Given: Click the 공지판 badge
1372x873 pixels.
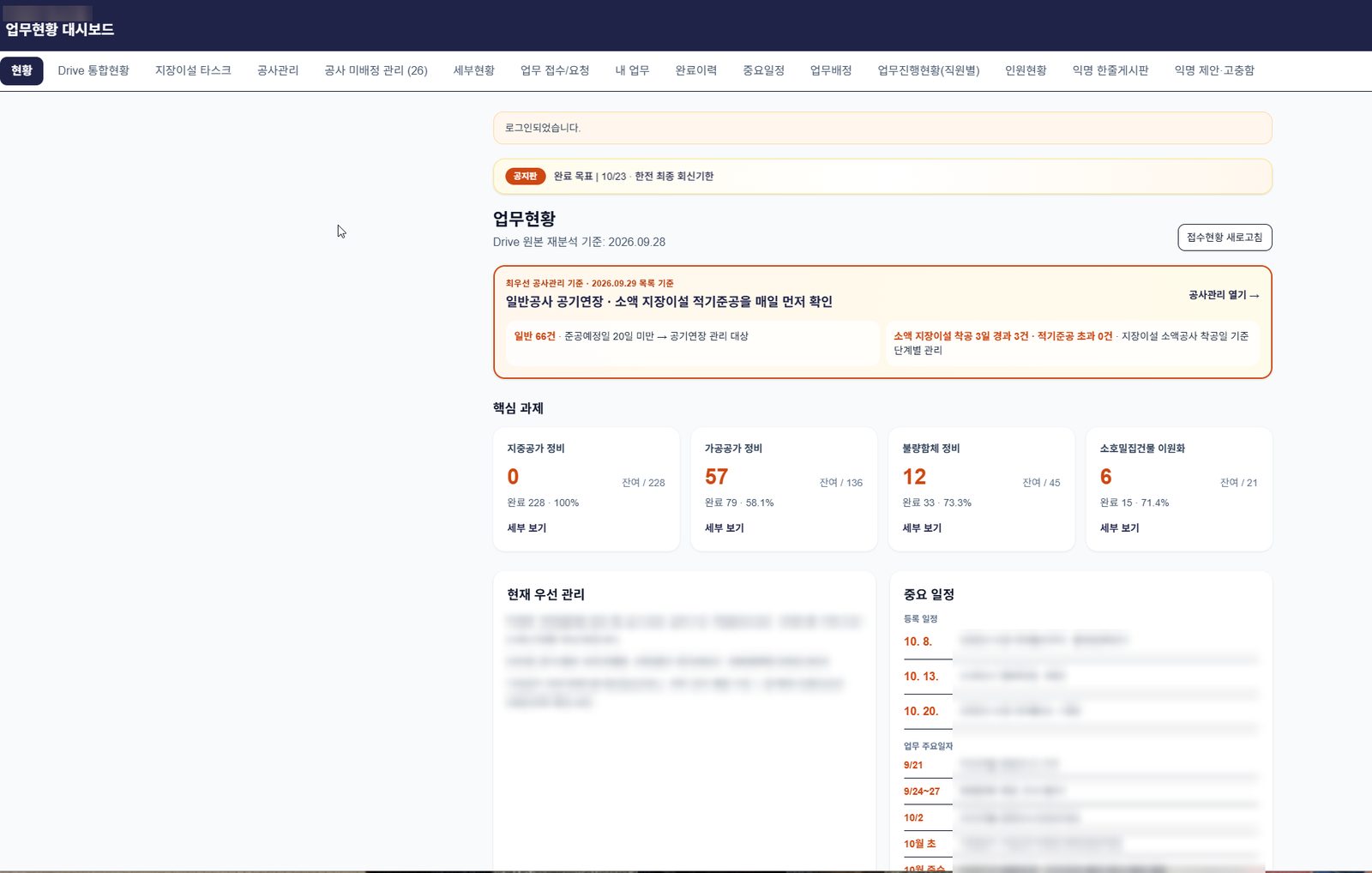Looking at the screenshot, I should 526,176.
